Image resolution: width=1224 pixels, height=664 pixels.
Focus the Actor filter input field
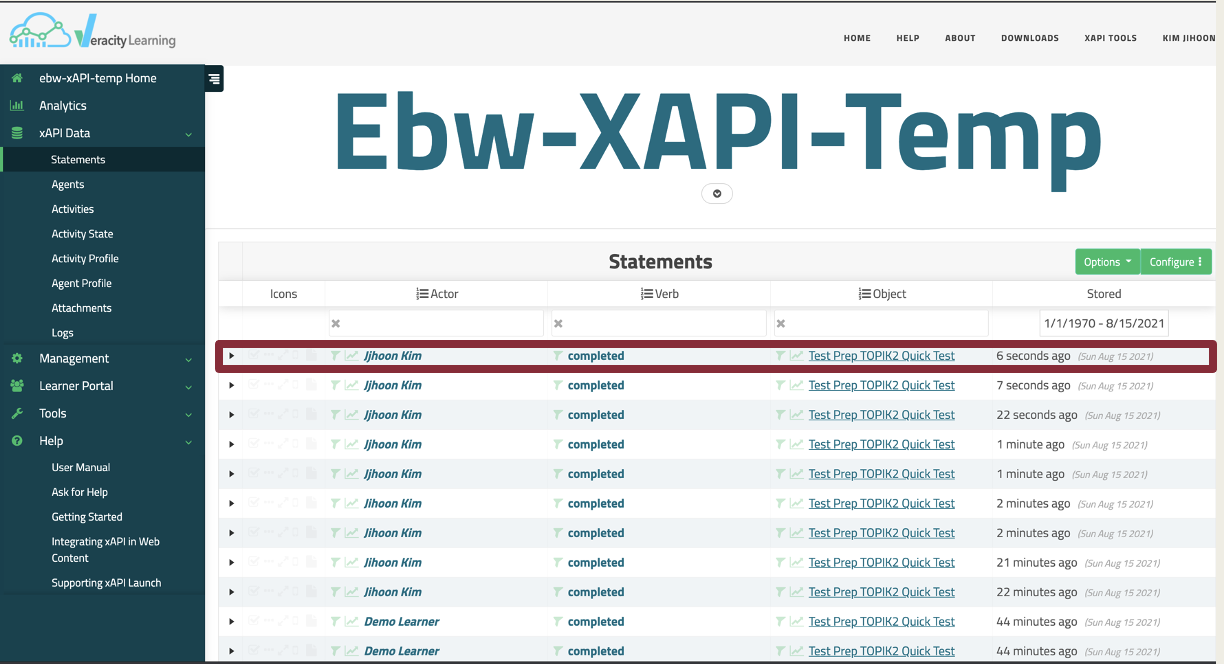point(436,324)
